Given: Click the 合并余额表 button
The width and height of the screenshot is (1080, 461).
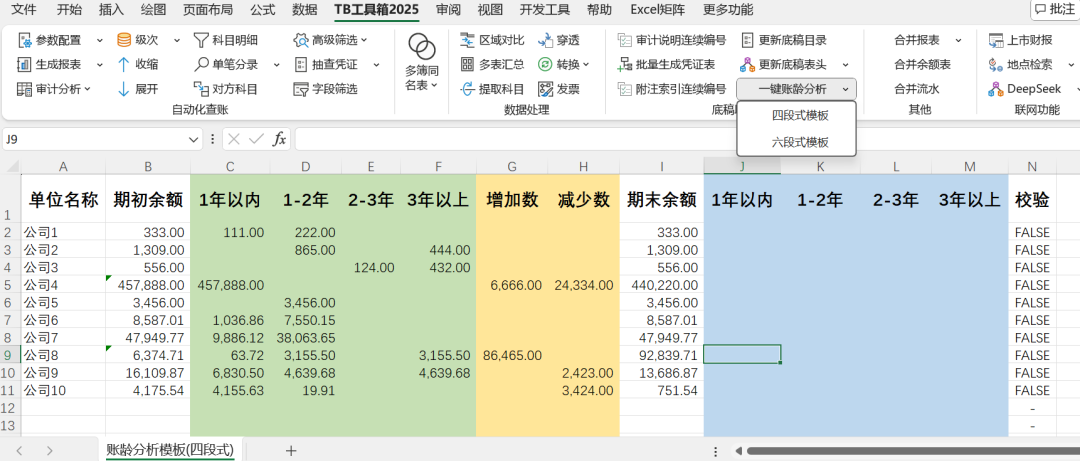Looking at the screenshot, I should coord(922,65).
